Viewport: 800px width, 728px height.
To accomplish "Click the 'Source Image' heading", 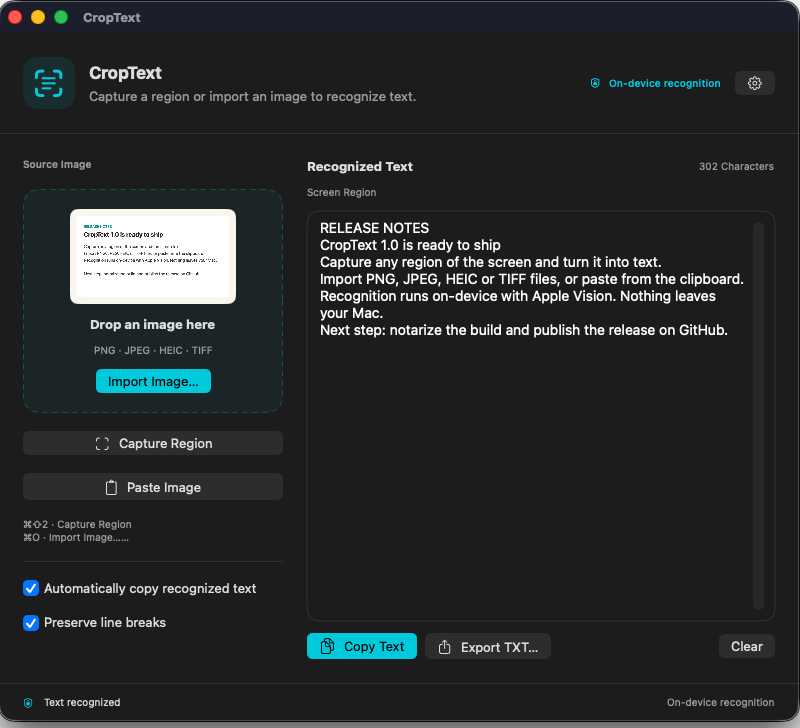I will (x=57, y=164).
